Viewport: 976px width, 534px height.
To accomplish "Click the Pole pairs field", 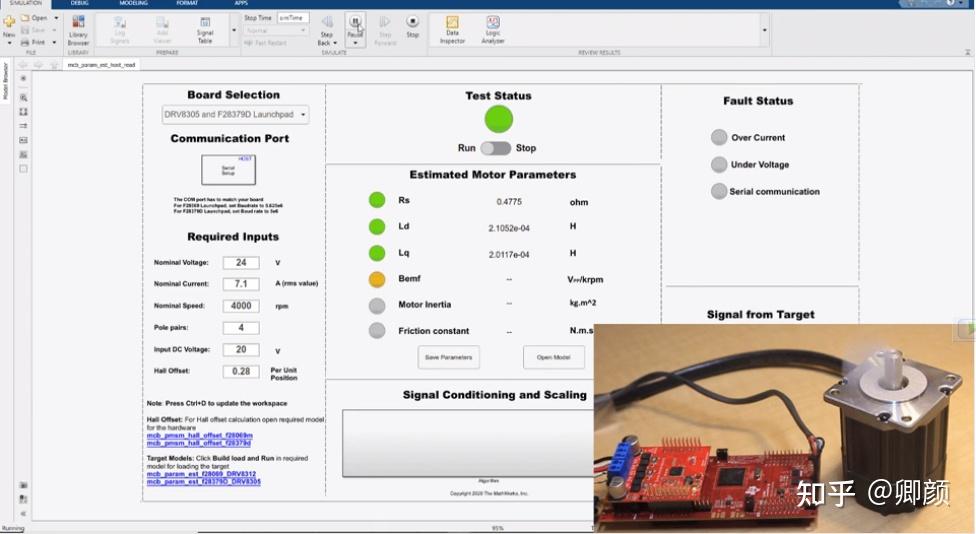I will pyautogui.click(x=241, y=327).
